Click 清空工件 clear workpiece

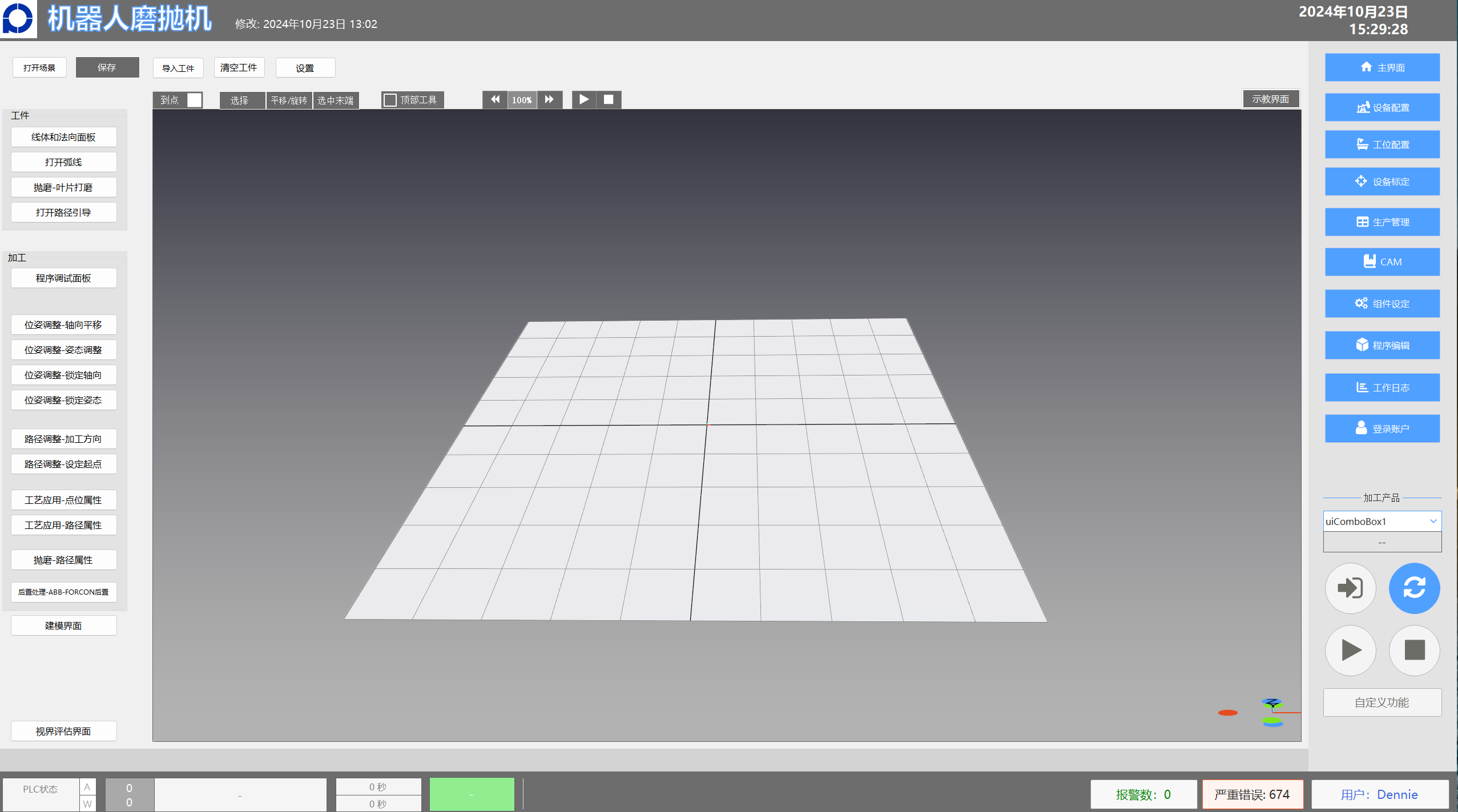(239, 68)
